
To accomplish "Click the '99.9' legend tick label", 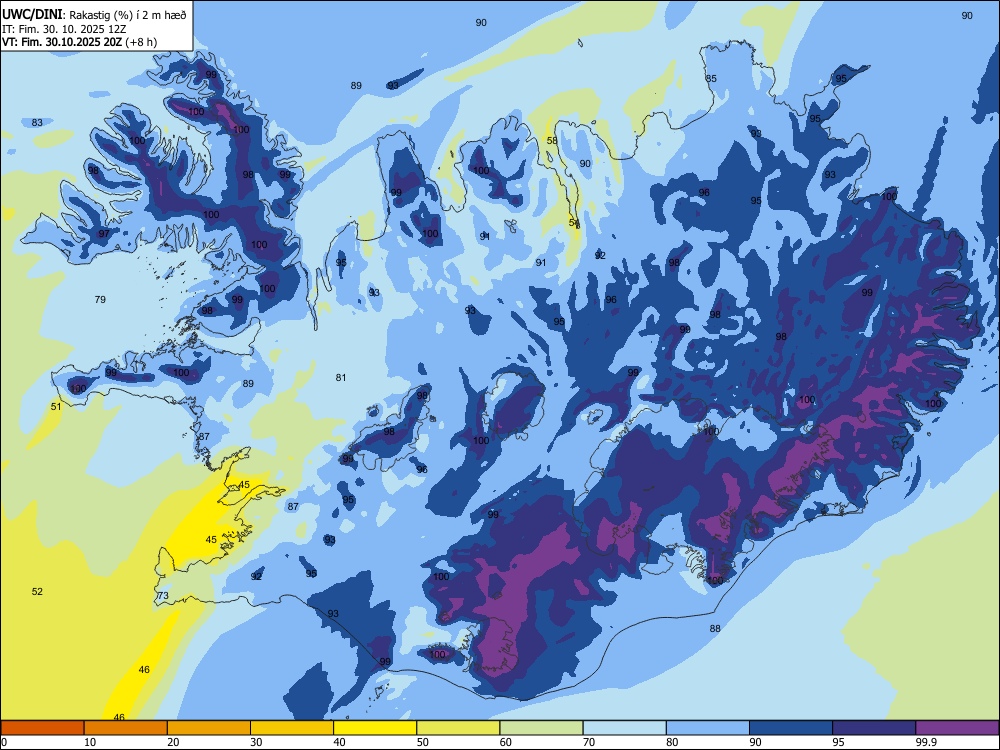I will (925, 742).
